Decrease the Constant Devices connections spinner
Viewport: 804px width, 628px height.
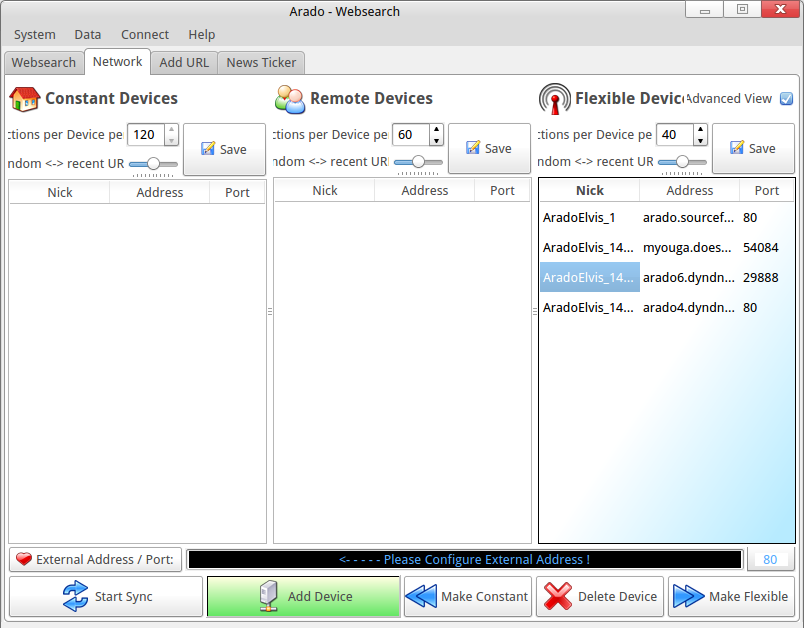[x=172, y=140]
